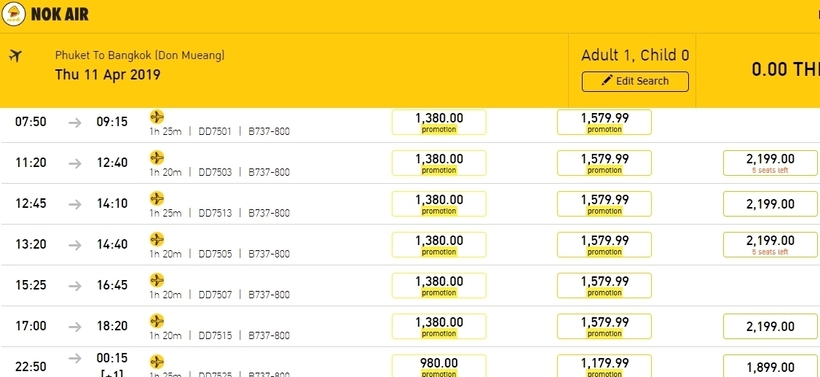
Task: Pick 1,579.99 fare for 17:00 flight
Action: 604,326
